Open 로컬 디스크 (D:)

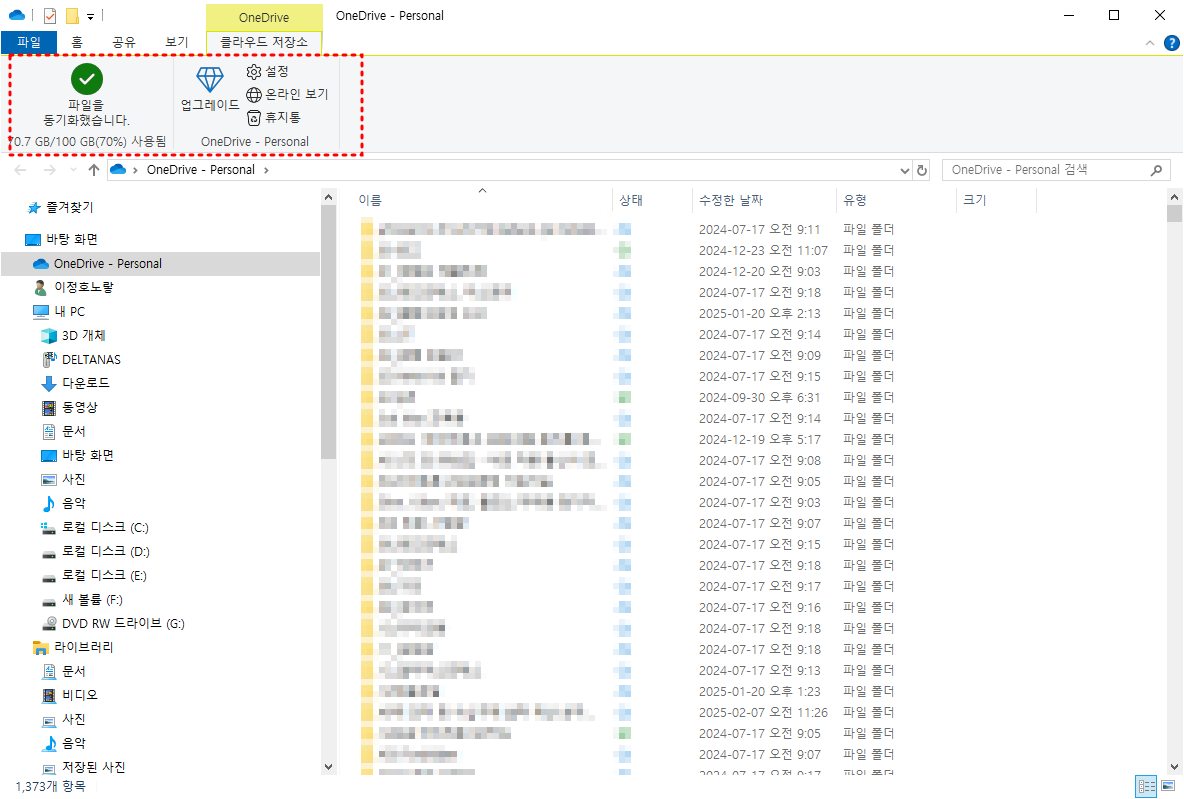pos(106,551)
